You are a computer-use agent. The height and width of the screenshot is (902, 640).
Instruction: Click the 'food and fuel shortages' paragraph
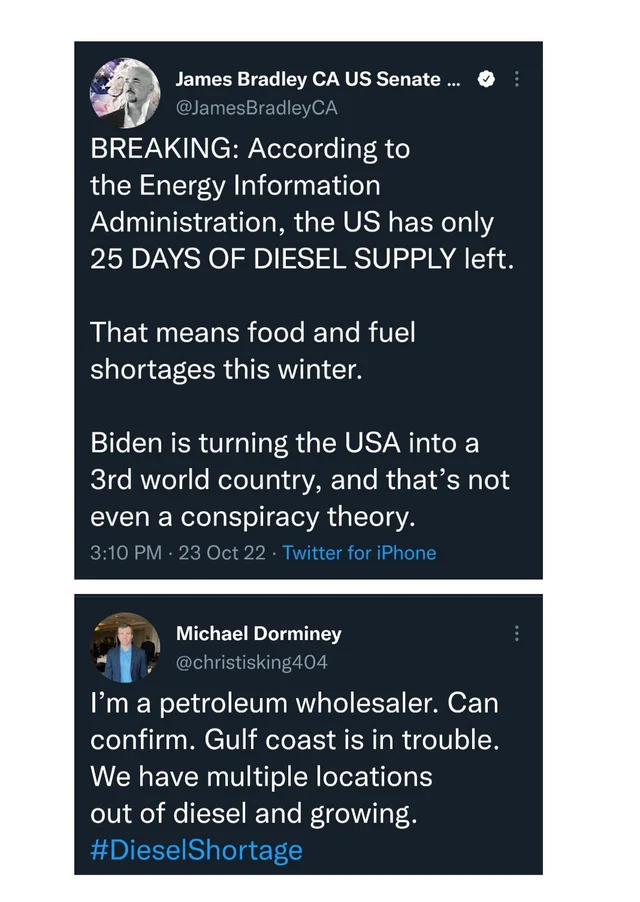(x=253, y=351)
